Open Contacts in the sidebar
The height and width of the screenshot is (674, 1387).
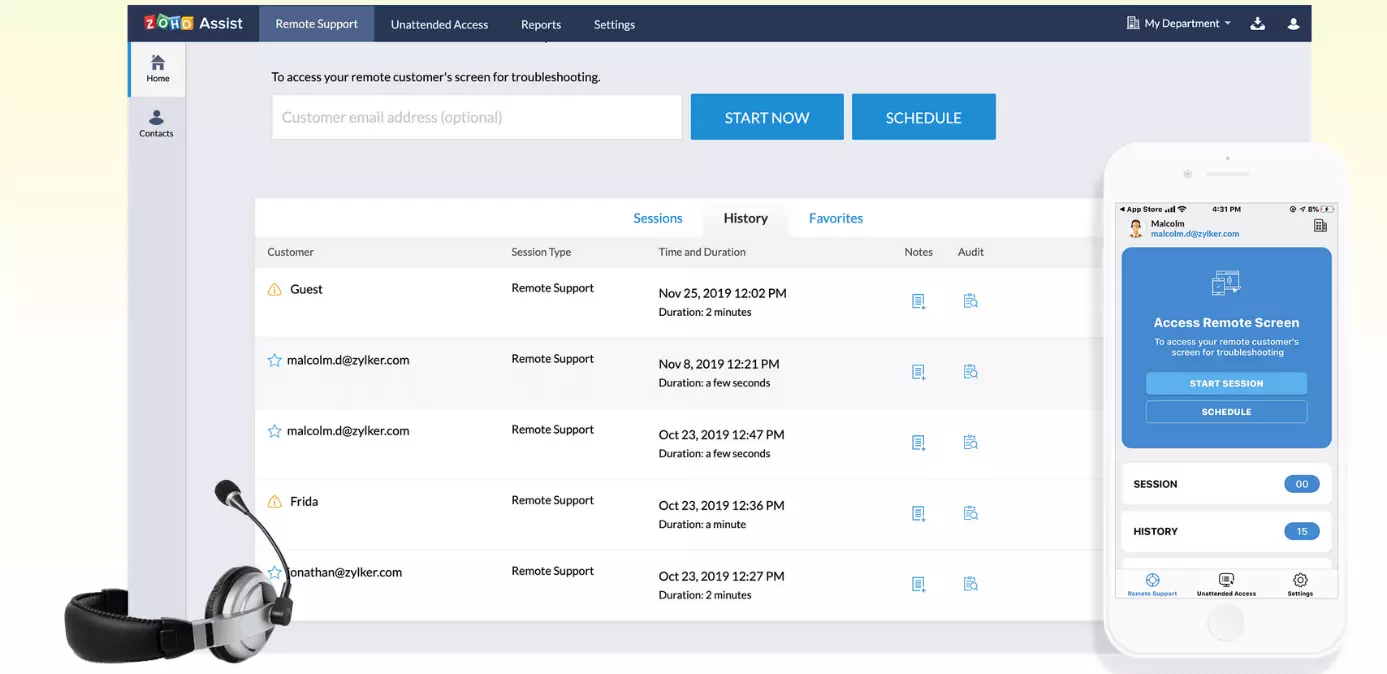tap(156, 123)
